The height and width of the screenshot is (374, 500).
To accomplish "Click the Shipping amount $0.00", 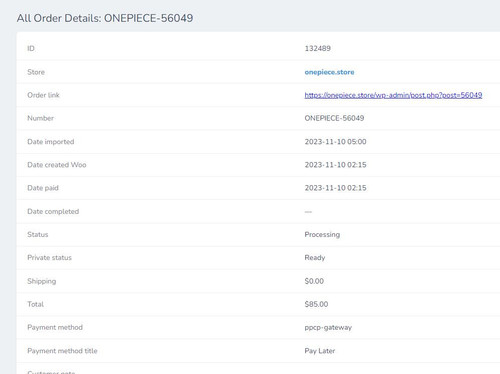I will pyautogui.click(x=314, y=281).
